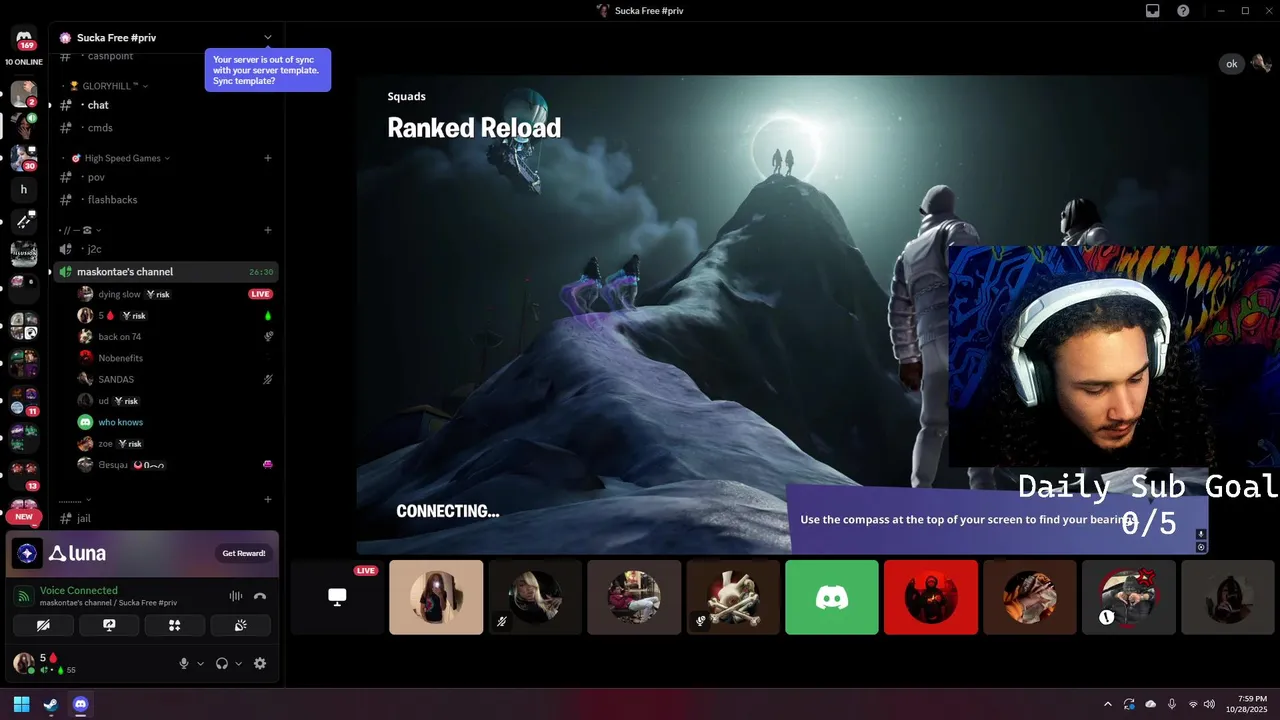The width and height of the screenshot is (1280, 720).
Task: Start an activity from voice panel
Action: tap(174, 625)
